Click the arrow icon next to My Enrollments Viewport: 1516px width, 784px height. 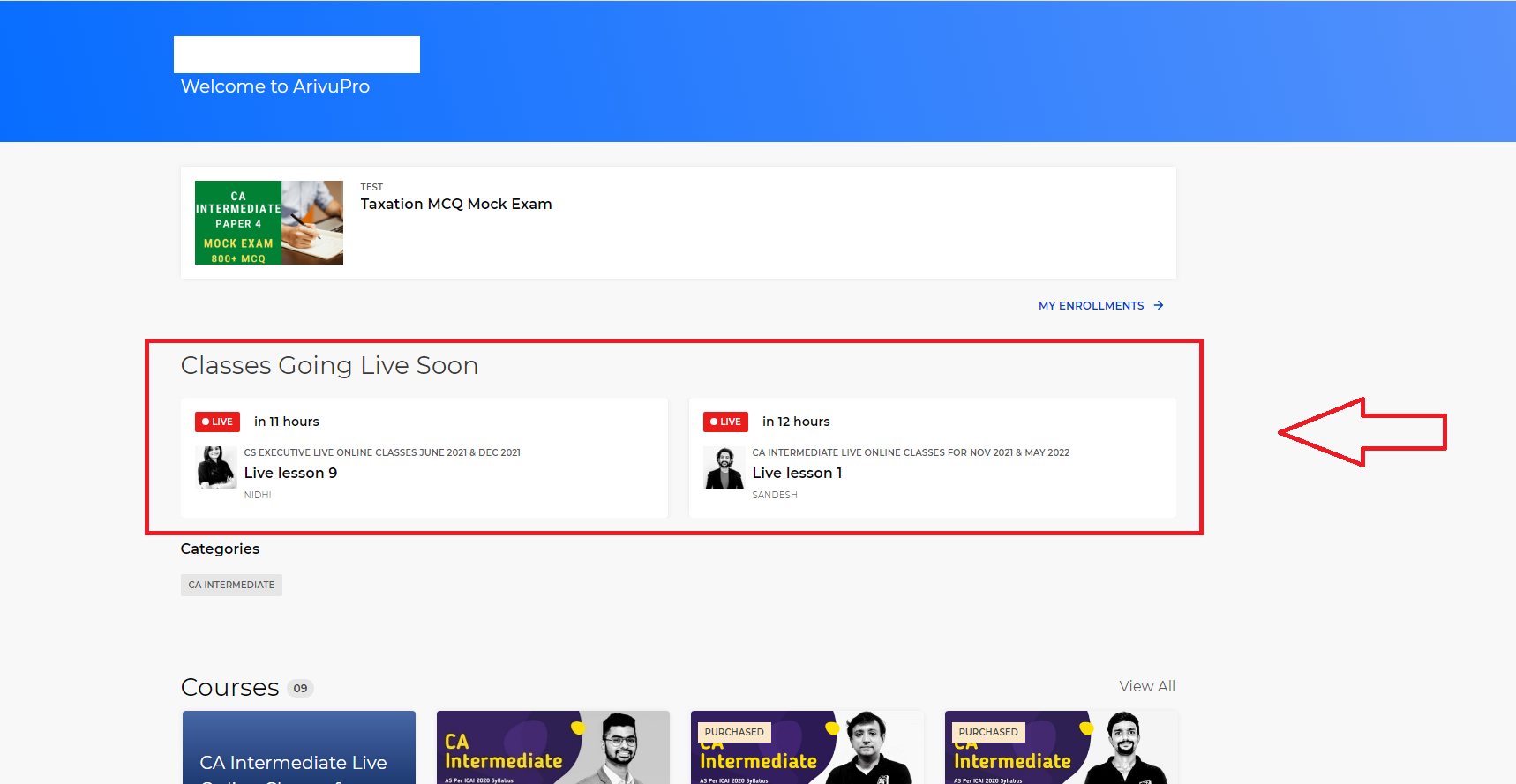1159,305
